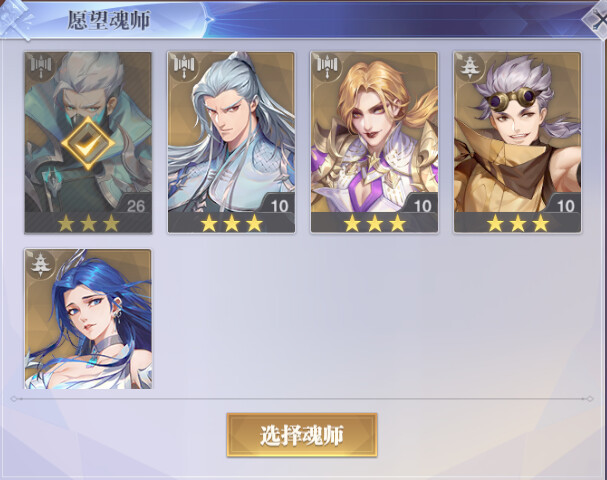The width and height of the screenshot is (607, 480).
Task: Close the 愿望魂师 dialog with X
Action: coord(597,19)
